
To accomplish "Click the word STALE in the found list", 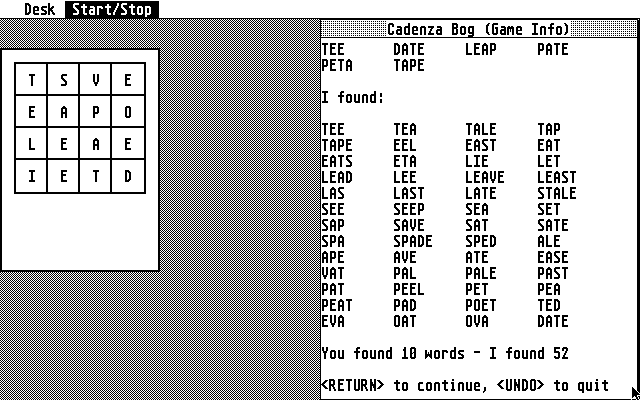I will tap(556, 194).
